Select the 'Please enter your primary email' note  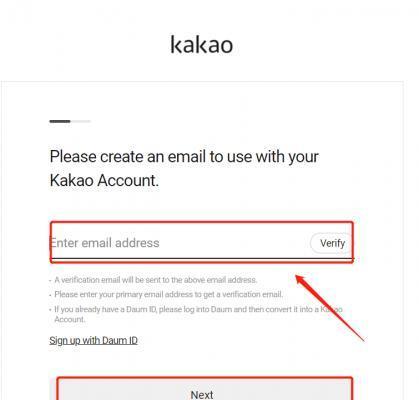pyautogui.click(x=168, y=294)
